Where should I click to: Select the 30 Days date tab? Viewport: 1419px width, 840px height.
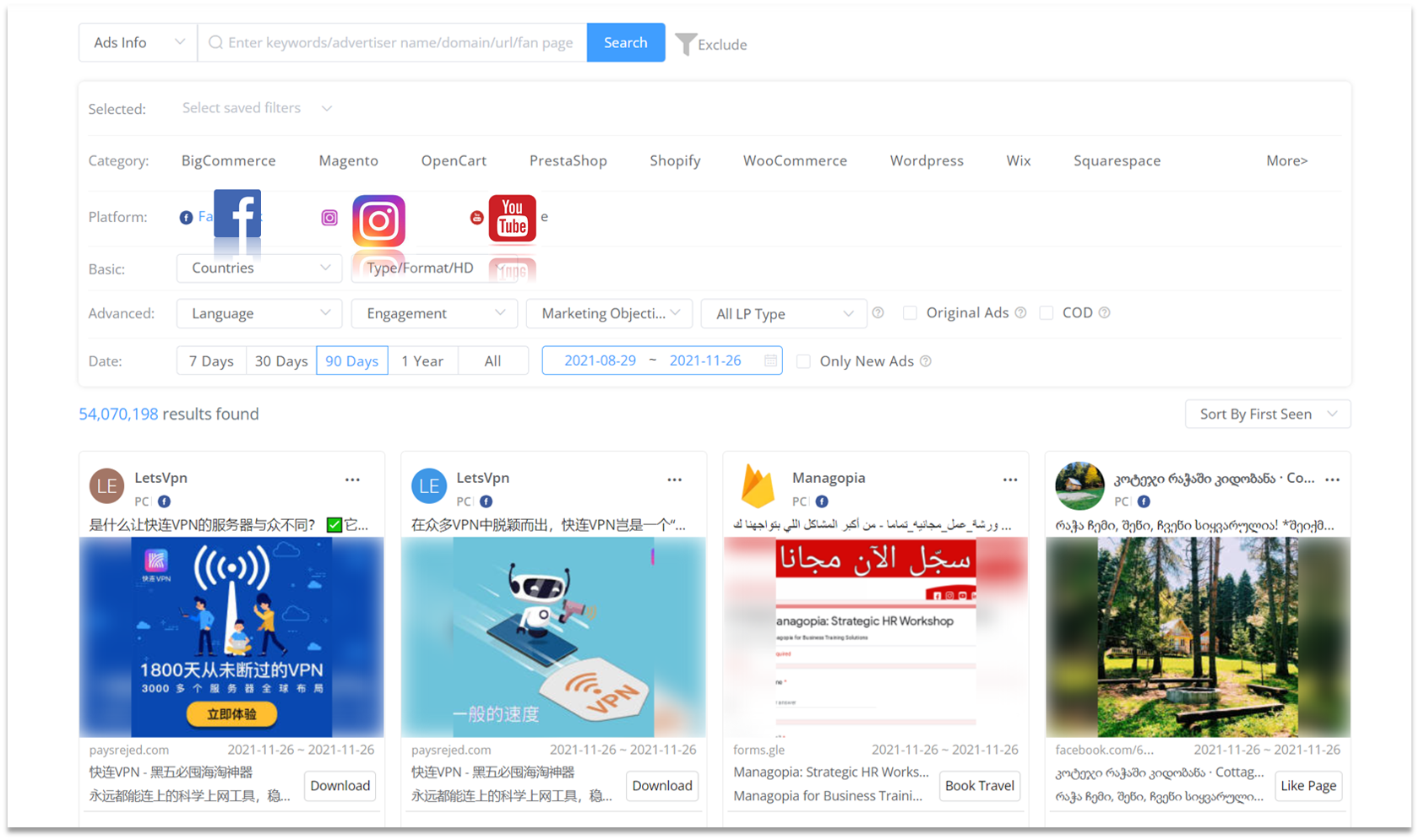281,360
